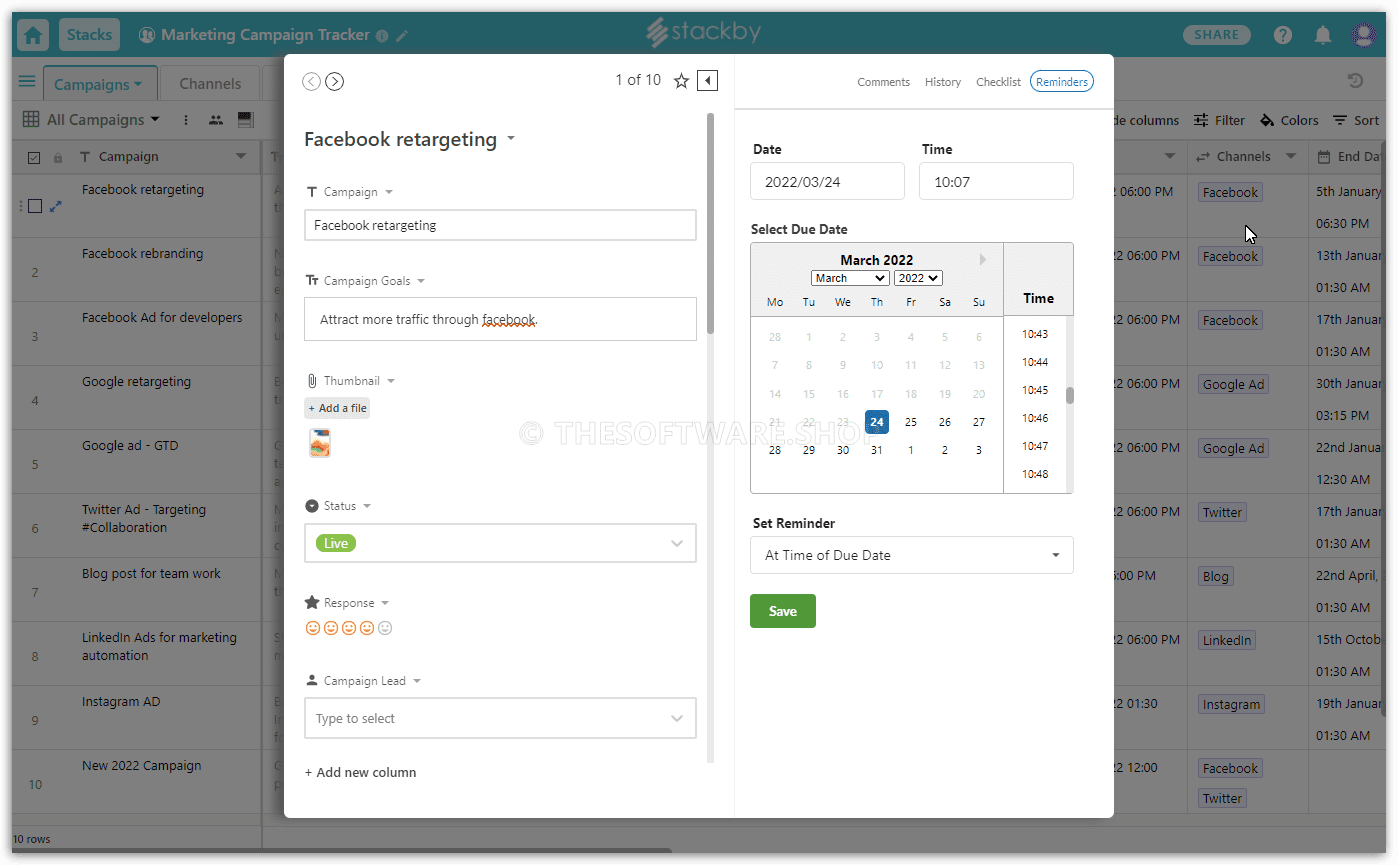Open the Campaign Lead select dropdown
The height and width of the screenshot is (865, 1398).
[500, 718]
